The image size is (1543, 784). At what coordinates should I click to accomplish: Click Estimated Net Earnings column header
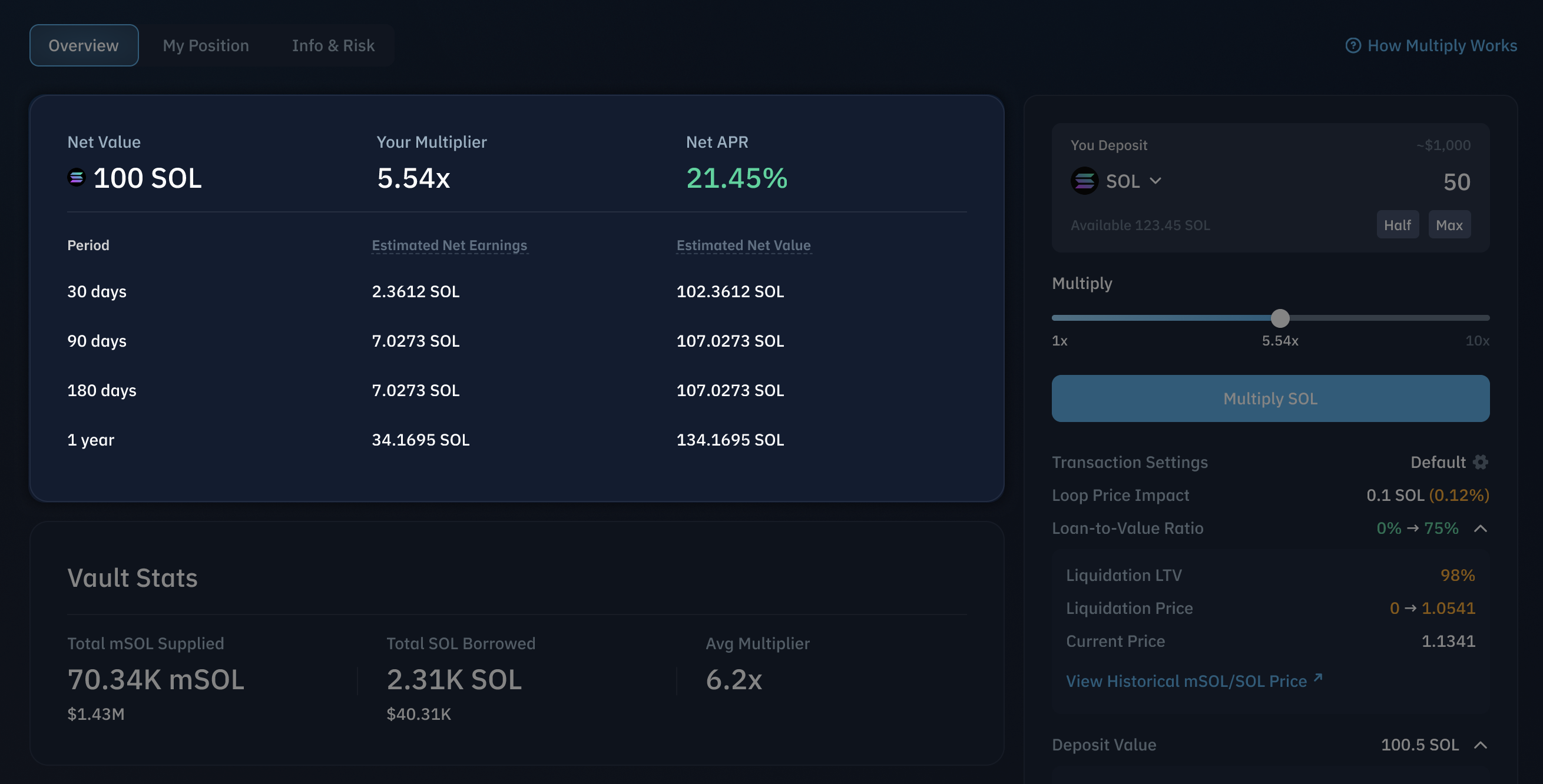click(449, 245)
